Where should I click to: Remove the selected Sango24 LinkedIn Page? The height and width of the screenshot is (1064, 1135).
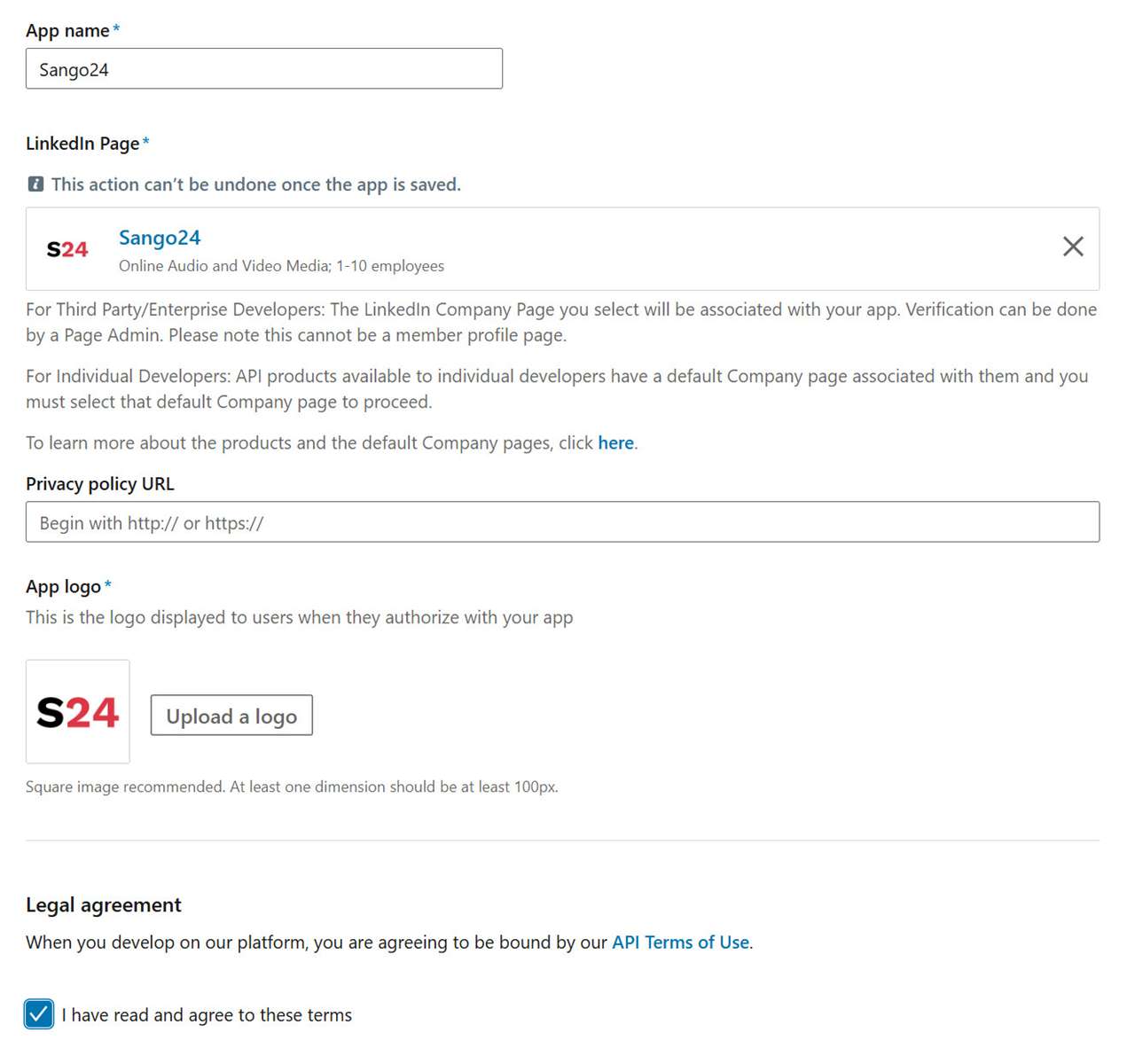(x=1073, y=246)
